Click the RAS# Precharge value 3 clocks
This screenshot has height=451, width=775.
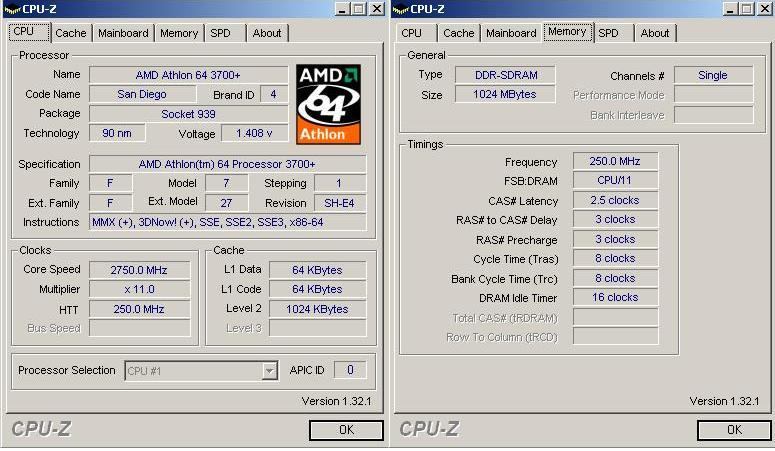point(615,239)
